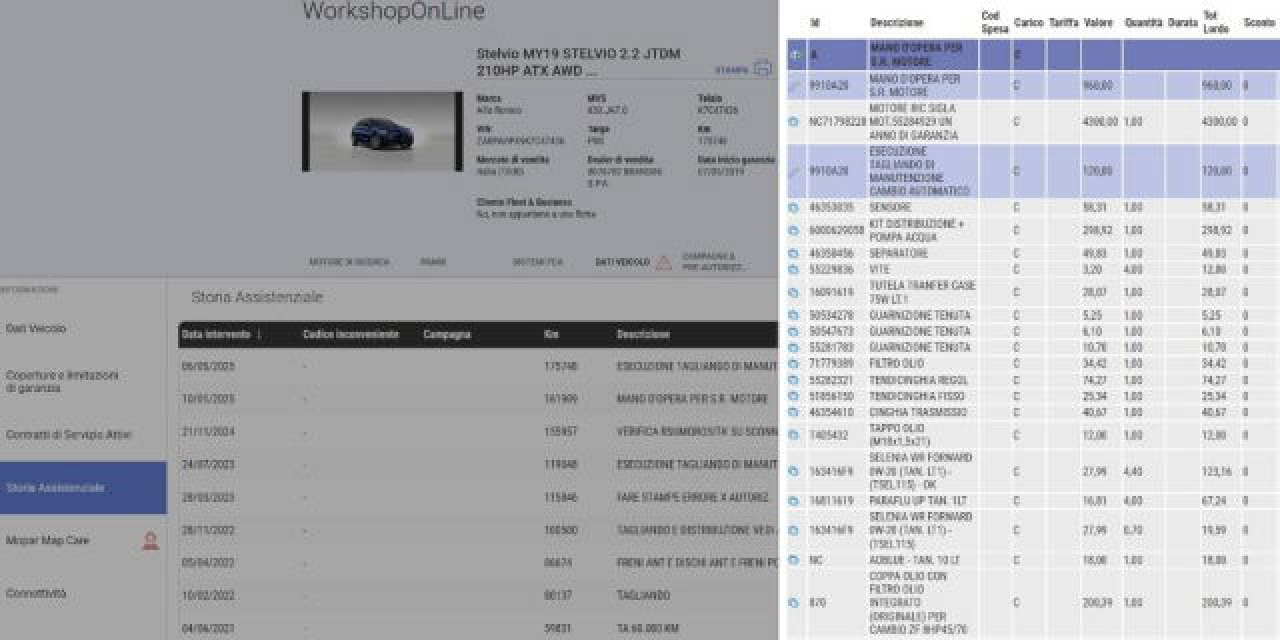Image resolution: width=1280 pixels, height=640 pixels.
Task: Click the wrench icon of Esecuzione Tagliando row
Action: (x=795, y=171)
